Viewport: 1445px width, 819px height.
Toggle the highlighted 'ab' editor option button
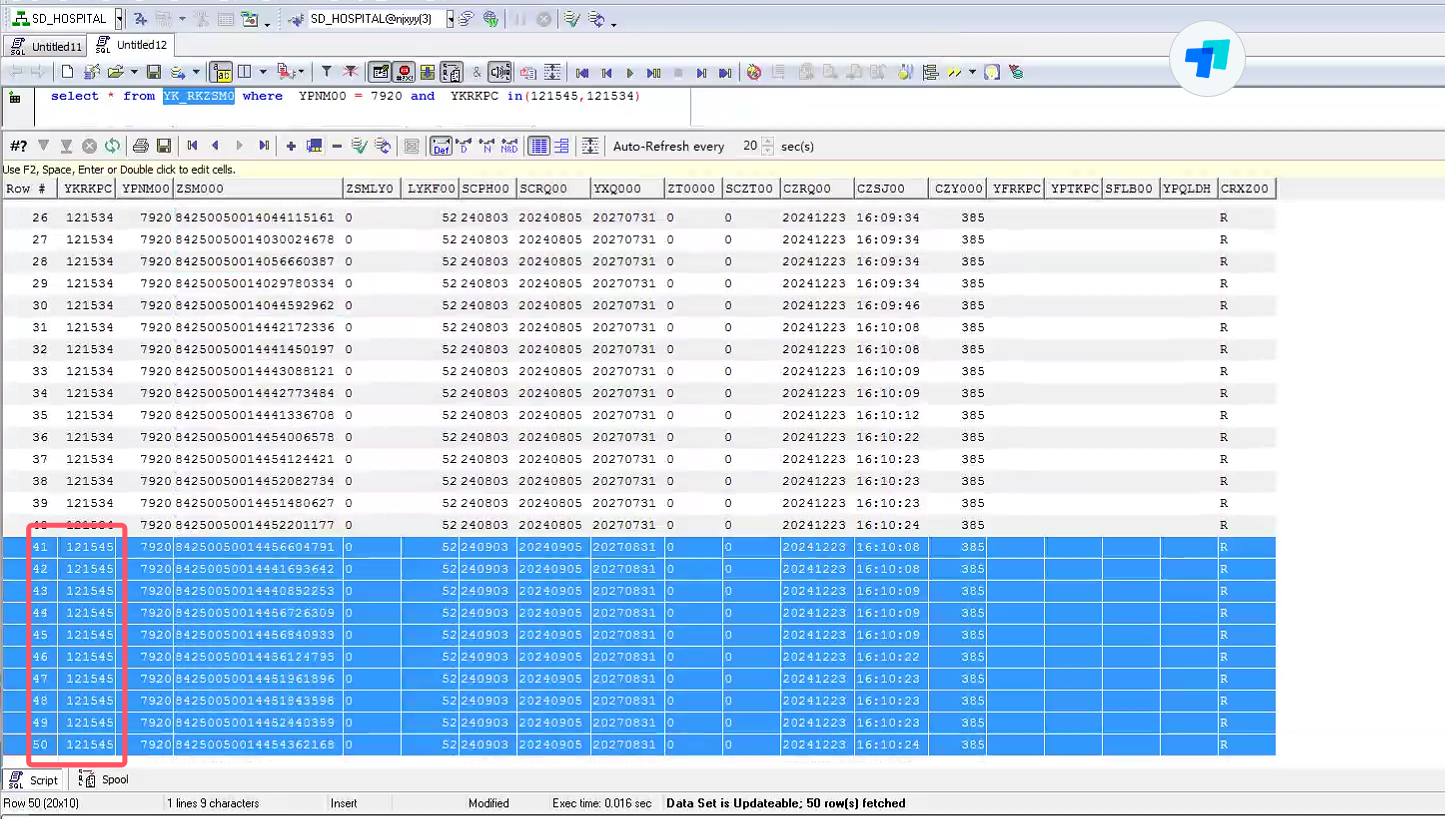tap(222, 72)
